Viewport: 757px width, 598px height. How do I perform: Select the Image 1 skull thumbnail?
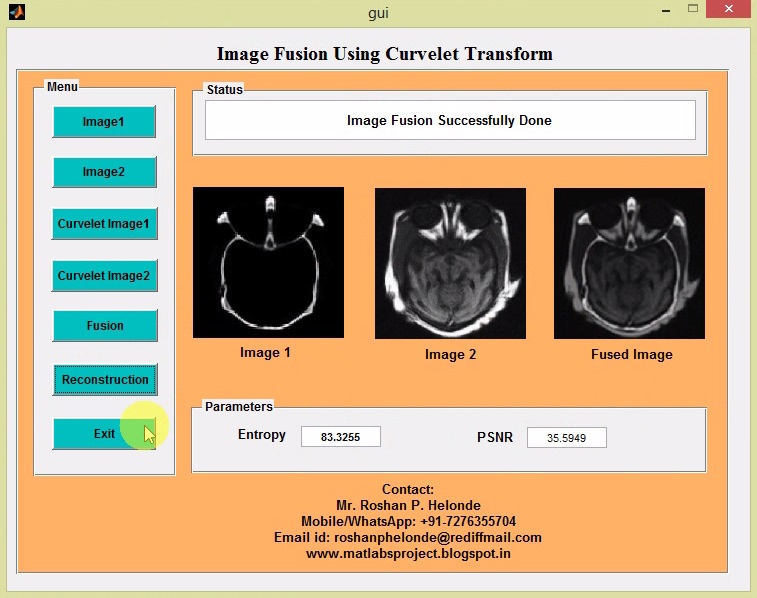pos(268,263)
